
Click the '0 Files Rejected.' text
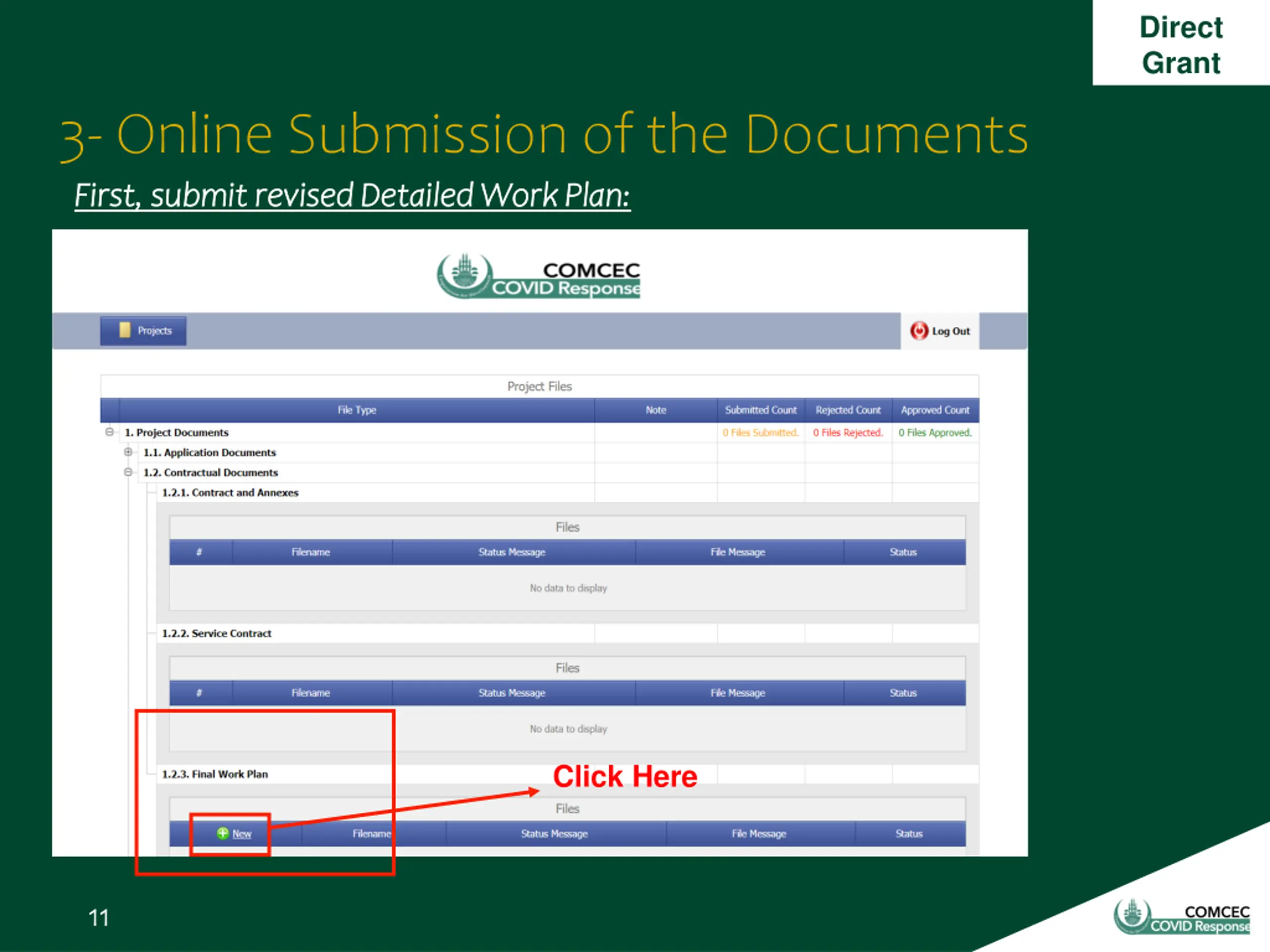tap(848, 433)
